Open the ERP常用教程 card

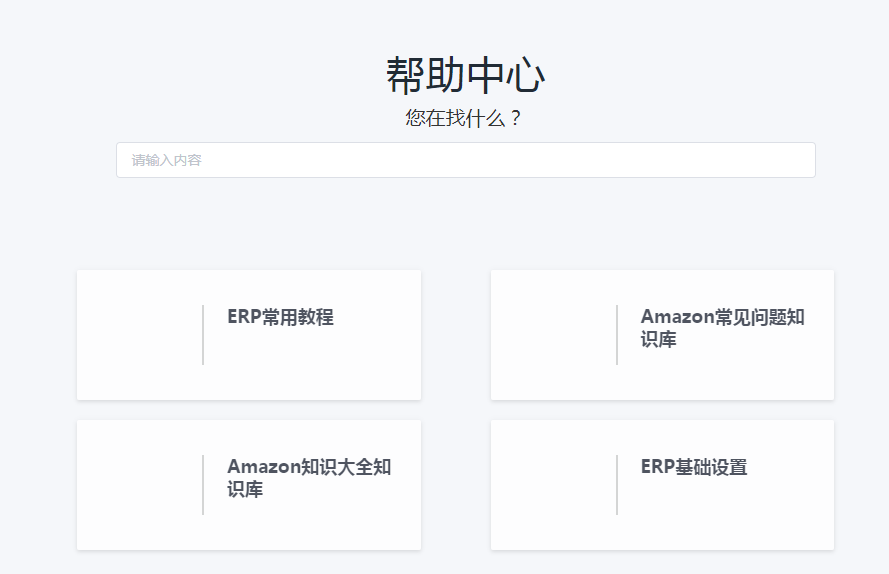coord(249,335)
